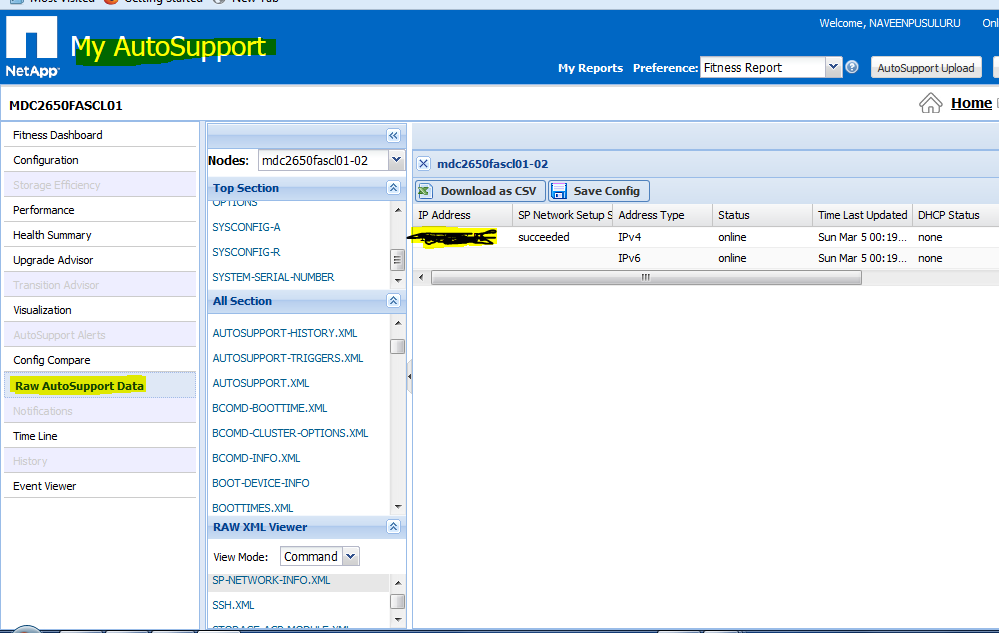Close the mdc2650fascl01-02 results panel
This screenshot has width=999, height=633.
coord(423,163)
